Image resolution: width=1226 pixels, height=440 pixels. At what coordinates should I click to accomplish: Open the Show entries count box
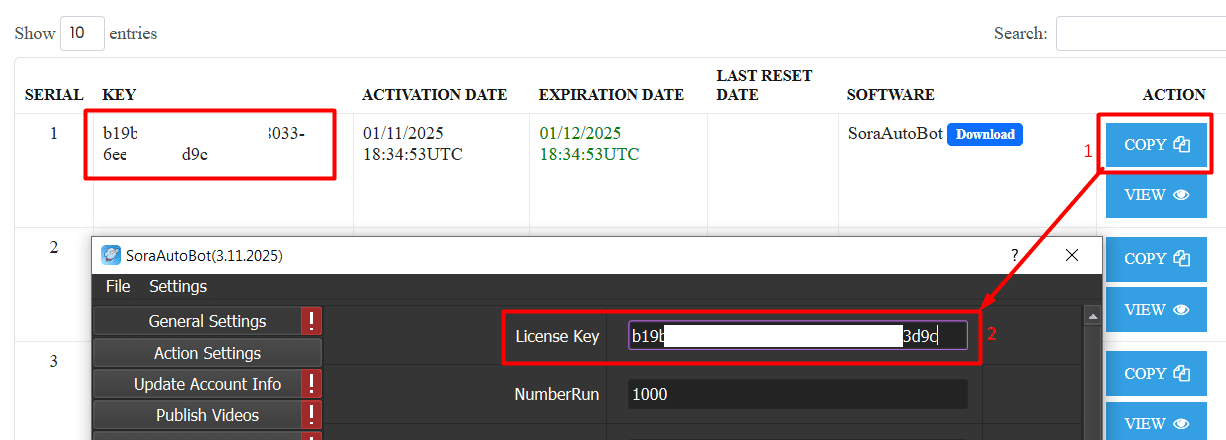tap(82, 33)
